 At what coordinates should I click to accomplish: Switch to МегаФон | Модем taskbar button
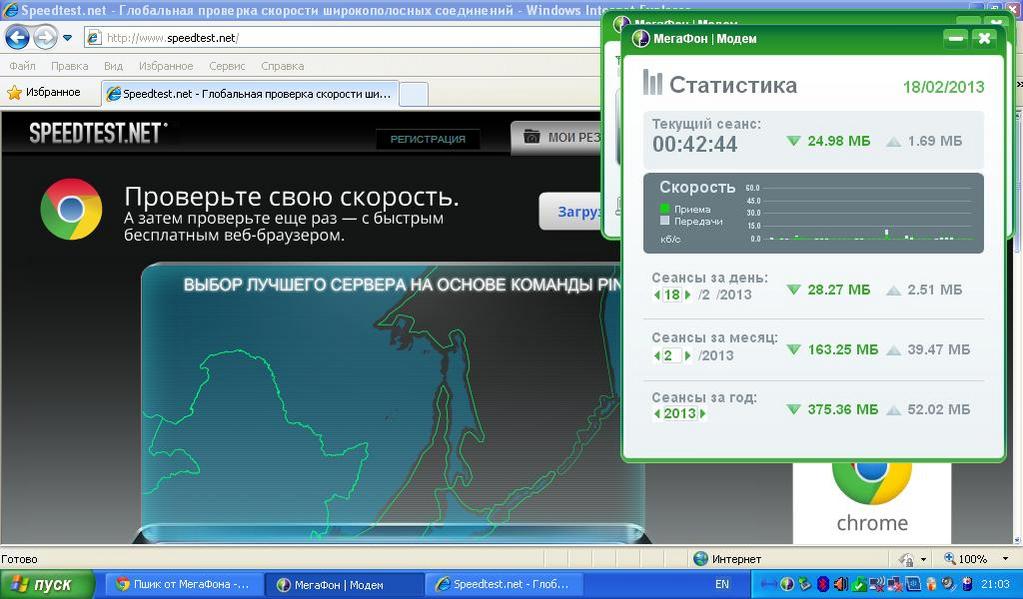pos(346,584)
